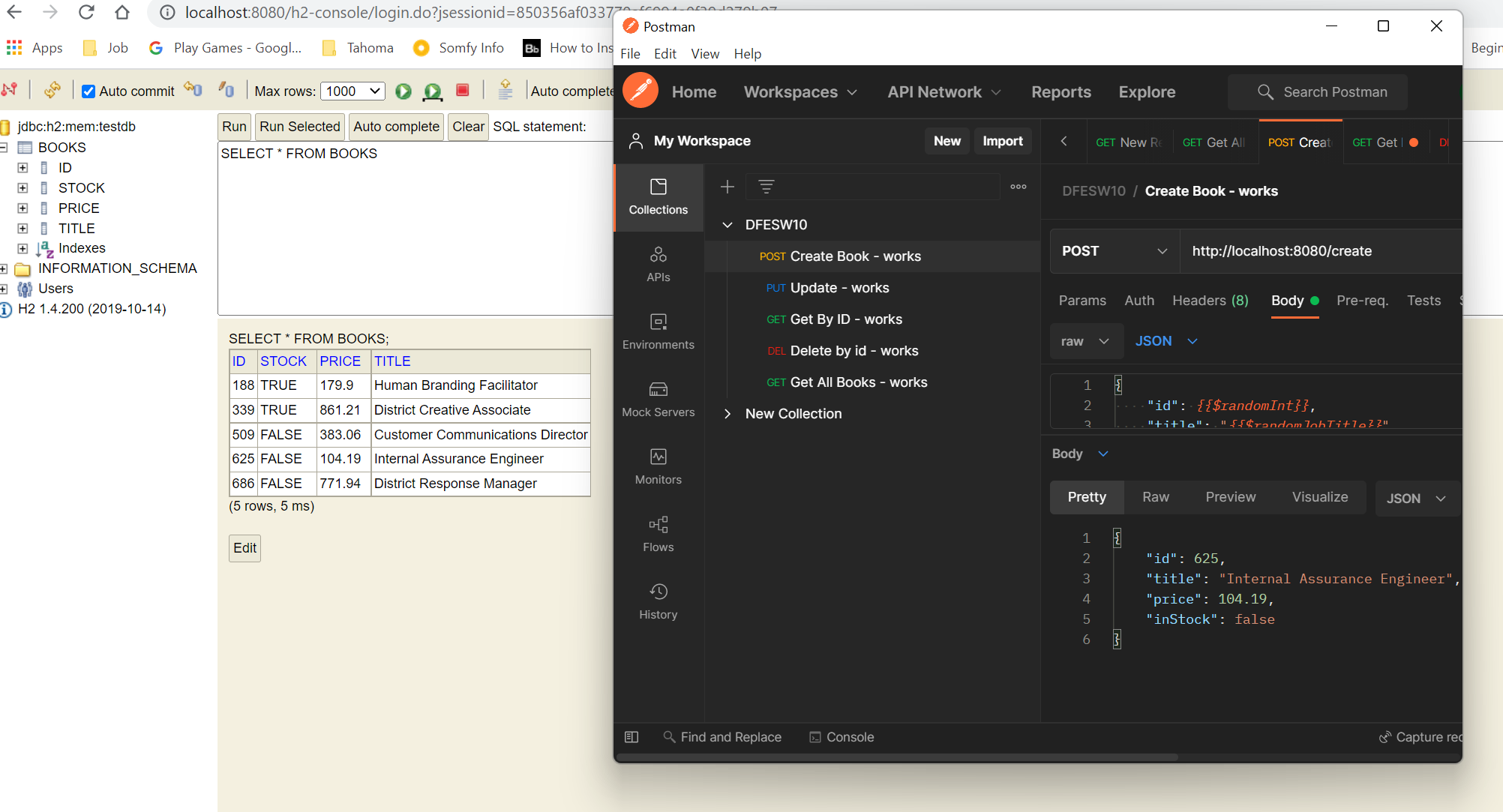Viewport: 1503px width, 812px height.
Task: Click the Run Selected button
Action: (299, 126)
